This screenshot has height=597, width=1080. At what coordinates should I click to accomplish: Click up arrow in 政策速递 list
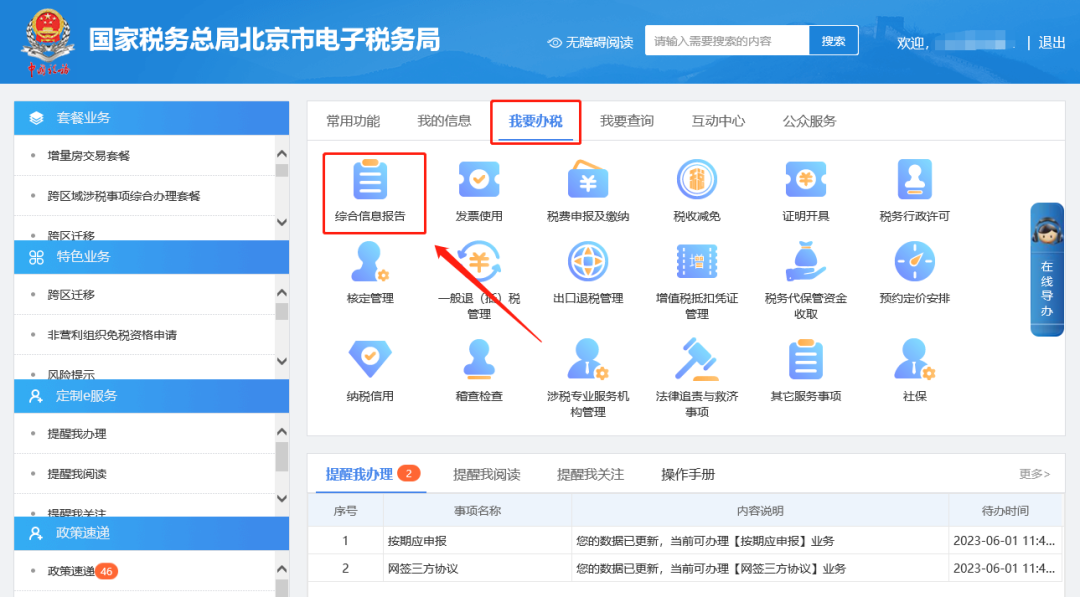282,569
